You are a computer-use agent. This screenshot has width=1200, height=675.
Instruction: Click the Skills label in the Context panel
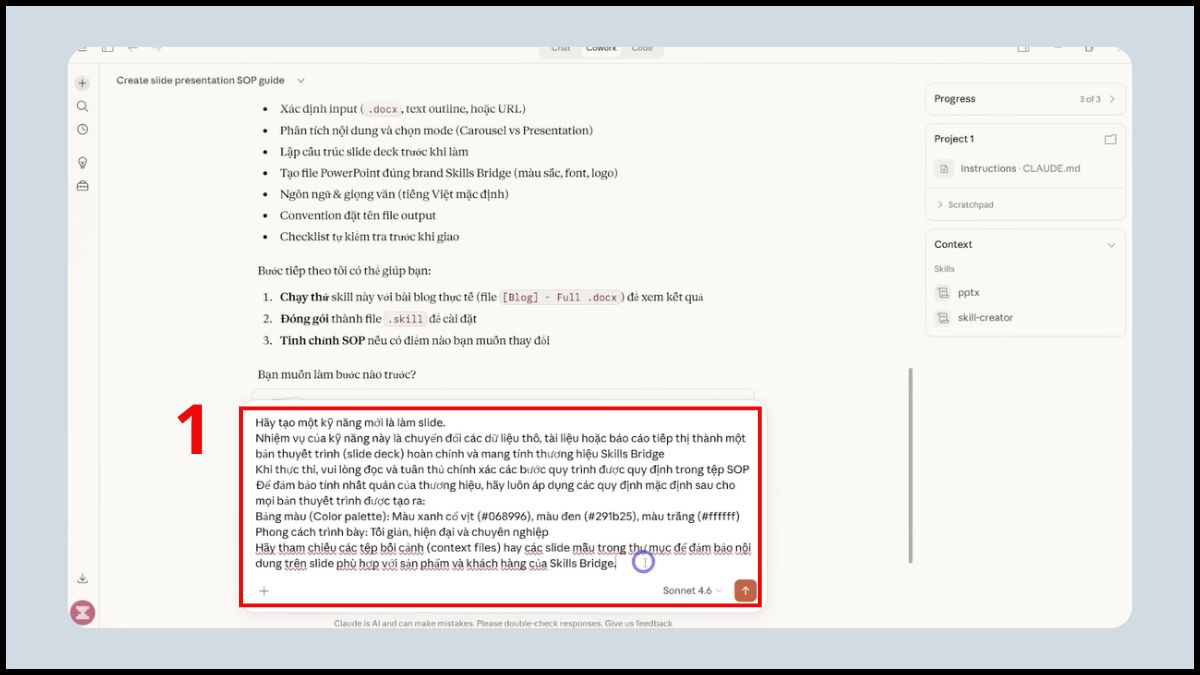(944, 269)
